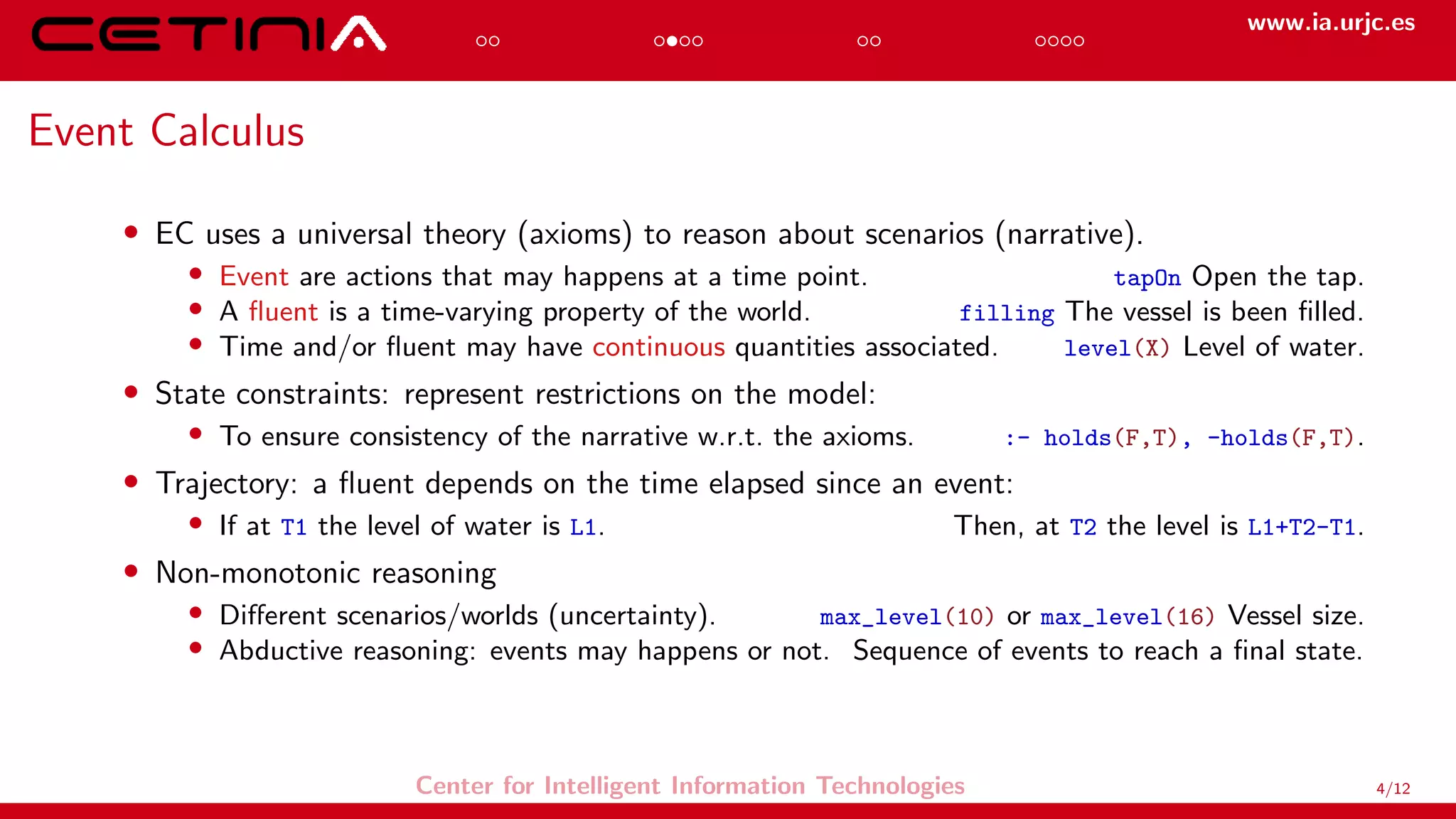Click the second dot of the first navigation group
The width and height of the screenshot is (1456, 819).
click(x=494, y=41)
